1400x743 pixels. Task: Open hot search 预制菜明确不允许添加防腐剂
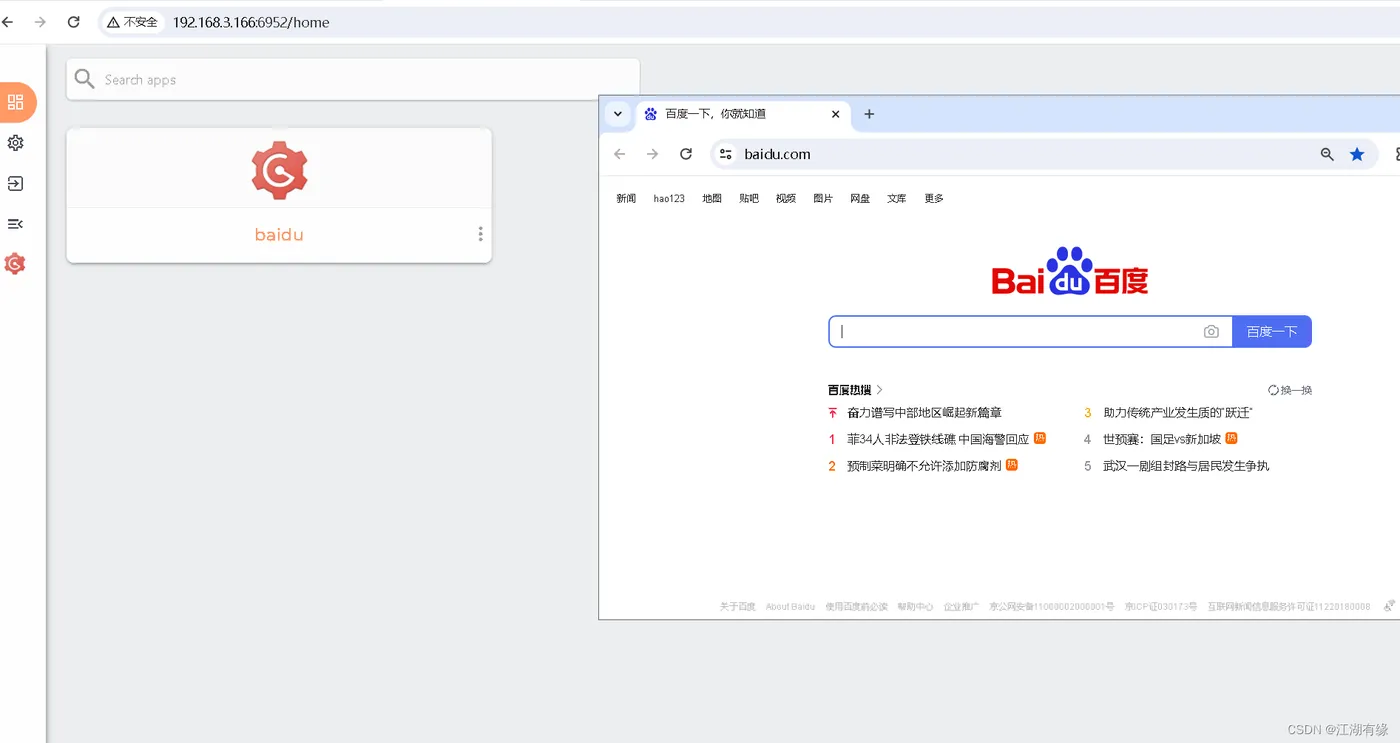pos(924,466)
